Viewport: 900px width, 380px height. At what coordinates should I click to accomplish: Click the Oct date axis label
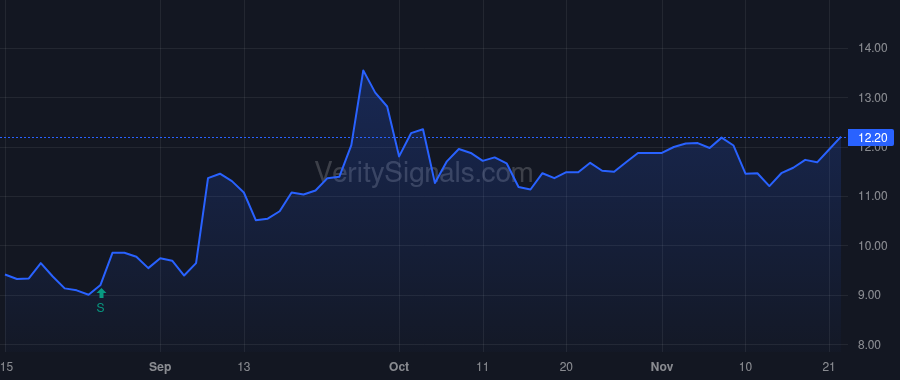coord(399,367)
